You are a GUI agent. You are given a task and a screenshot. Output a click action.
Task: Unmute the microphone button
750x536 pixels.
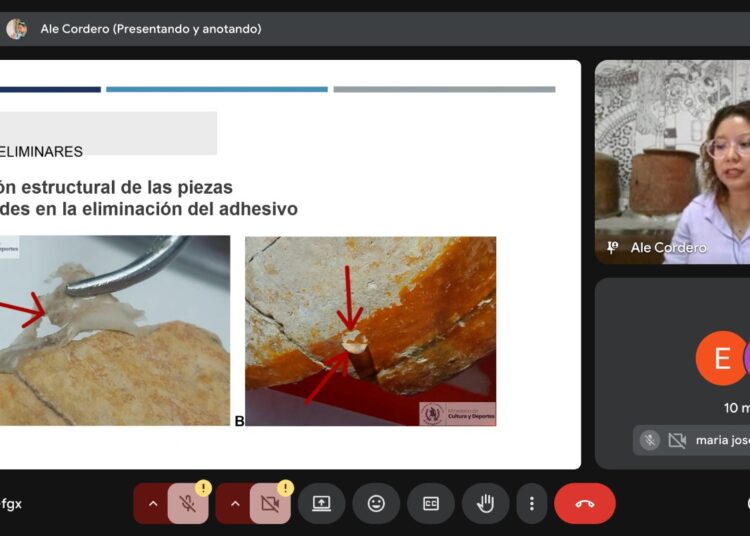(188, 504)
